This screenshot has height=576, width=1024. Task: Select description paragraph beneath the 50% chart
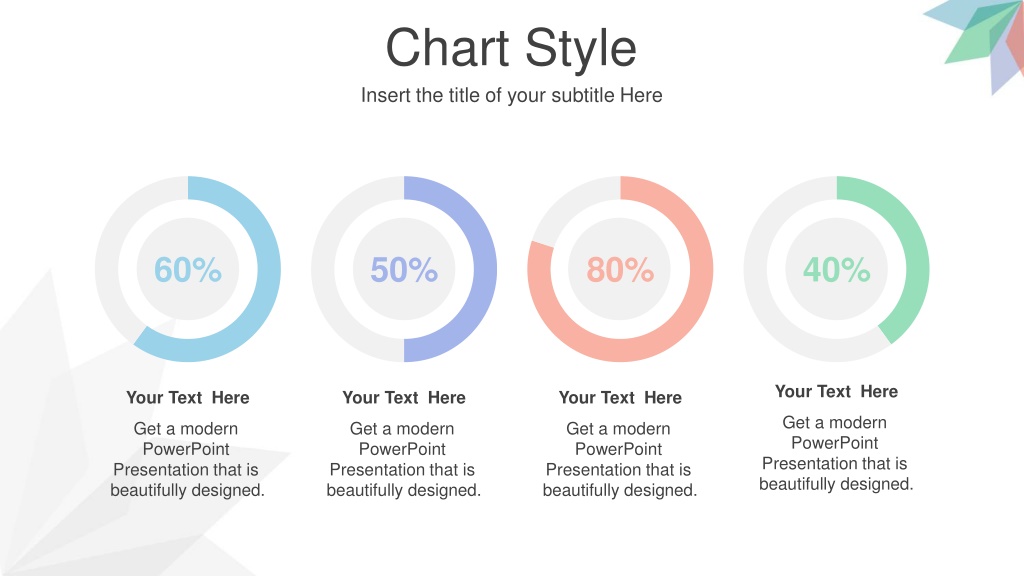pos(404,459)
